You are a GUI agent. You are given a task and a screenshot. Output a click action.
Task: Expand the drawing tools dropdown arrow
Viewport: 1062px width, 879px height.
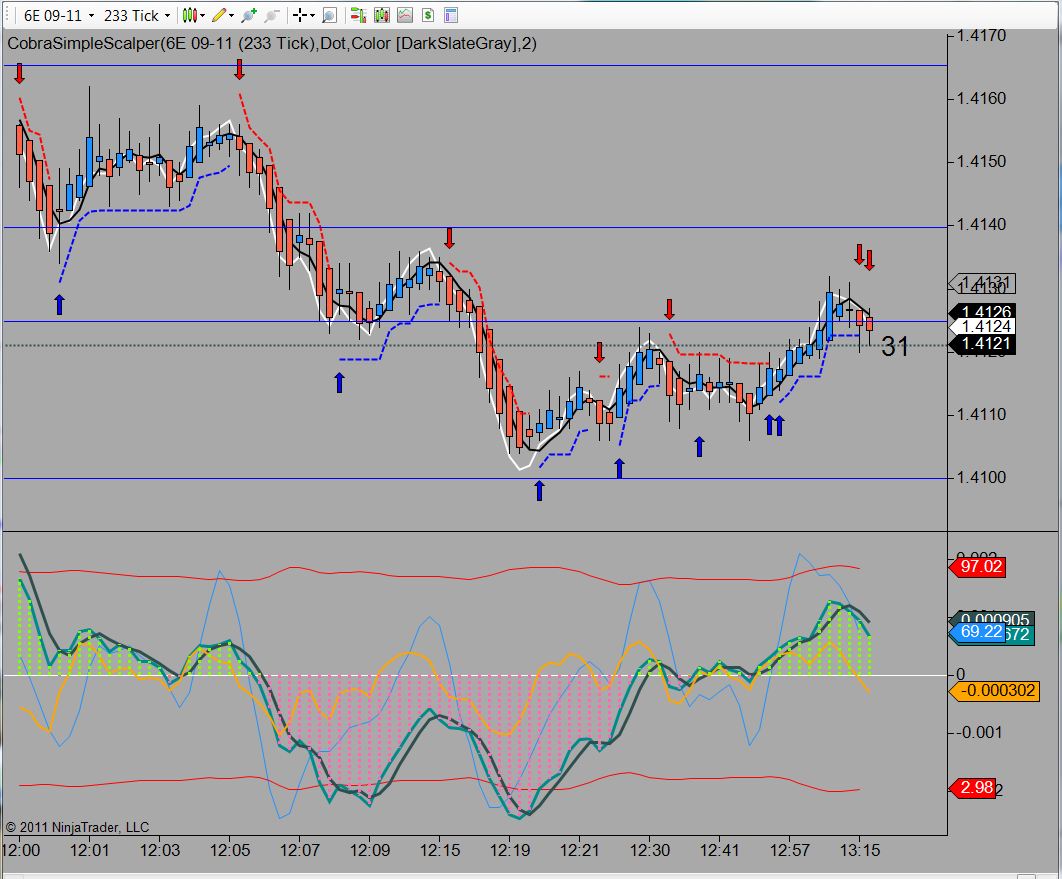pyautogui.click(x=231, y=15)
